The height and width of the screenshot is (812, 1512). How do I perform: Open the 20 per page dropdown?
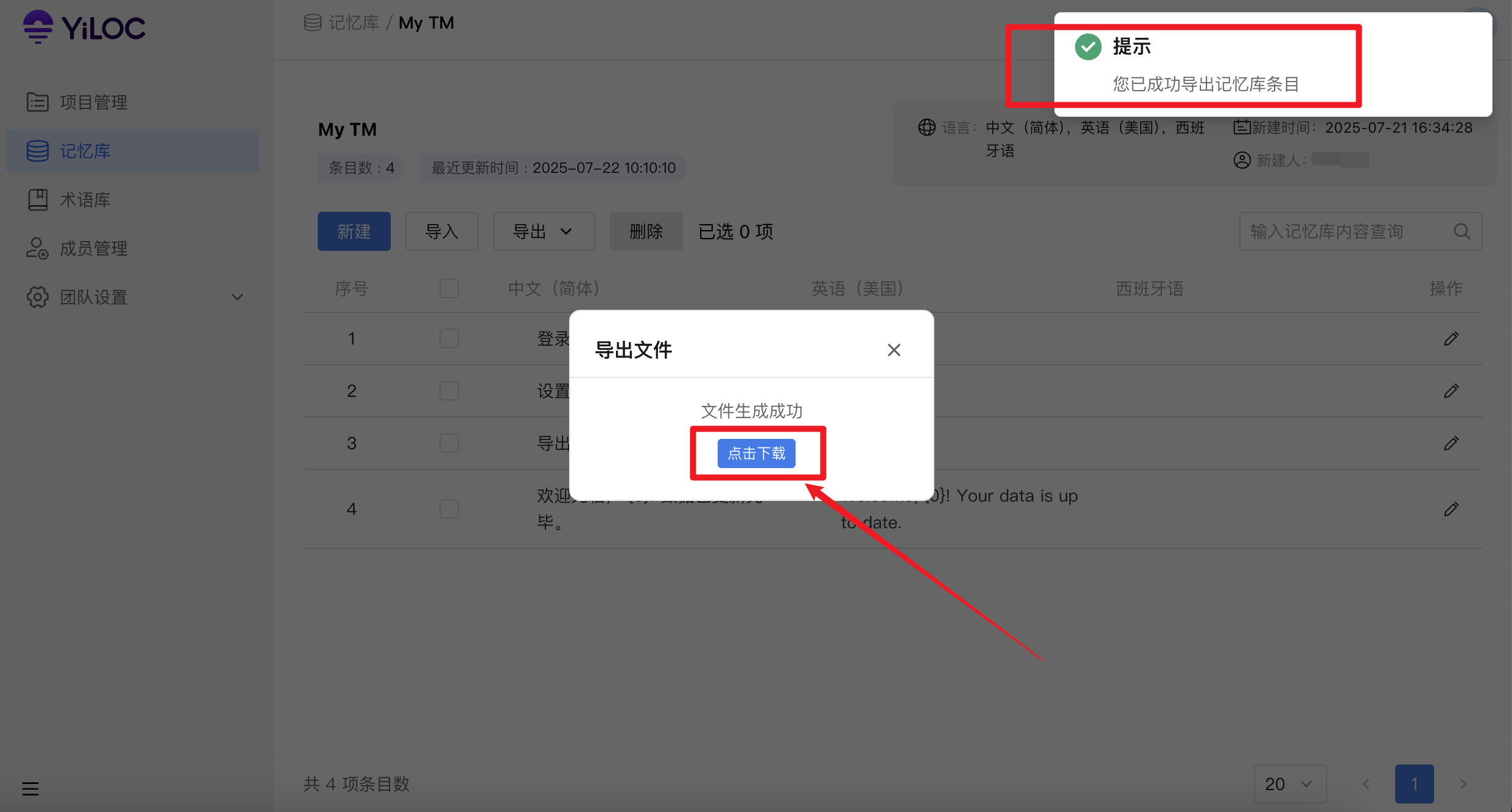click(x=1290, y=784)
